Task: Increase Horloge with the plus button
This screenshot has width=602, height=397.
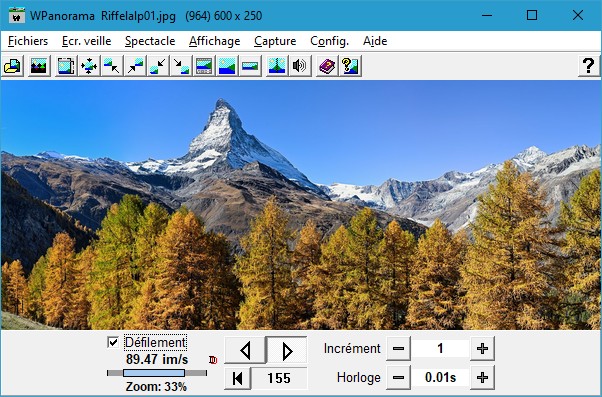Action: pyautogui.click(x=482, y=377)
